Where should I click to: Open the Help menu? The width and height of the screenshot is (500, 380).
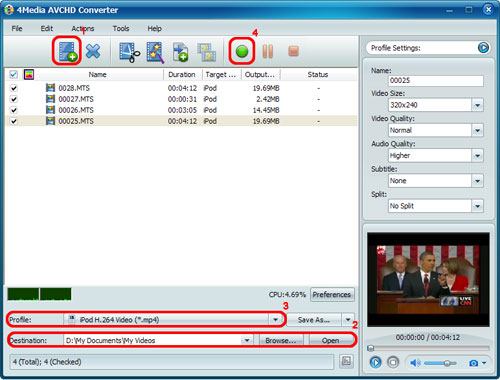click(x=154, y=29)
